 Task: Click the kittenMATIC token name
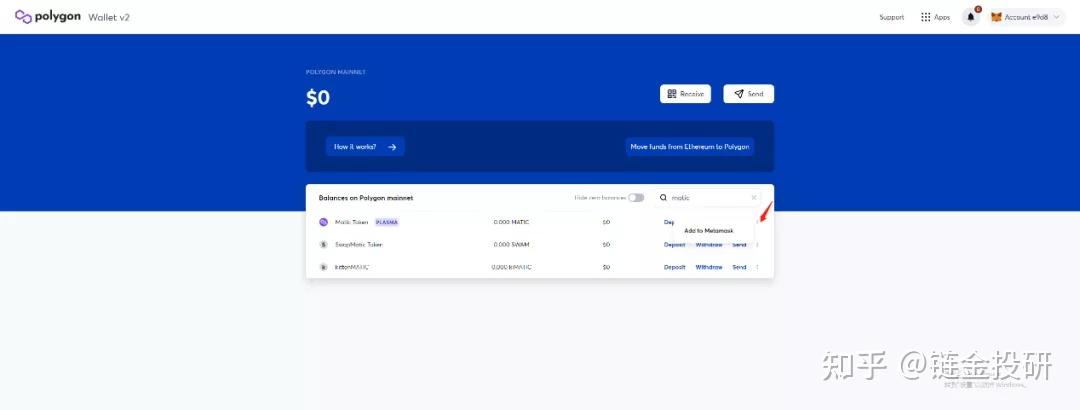[351, 267]
